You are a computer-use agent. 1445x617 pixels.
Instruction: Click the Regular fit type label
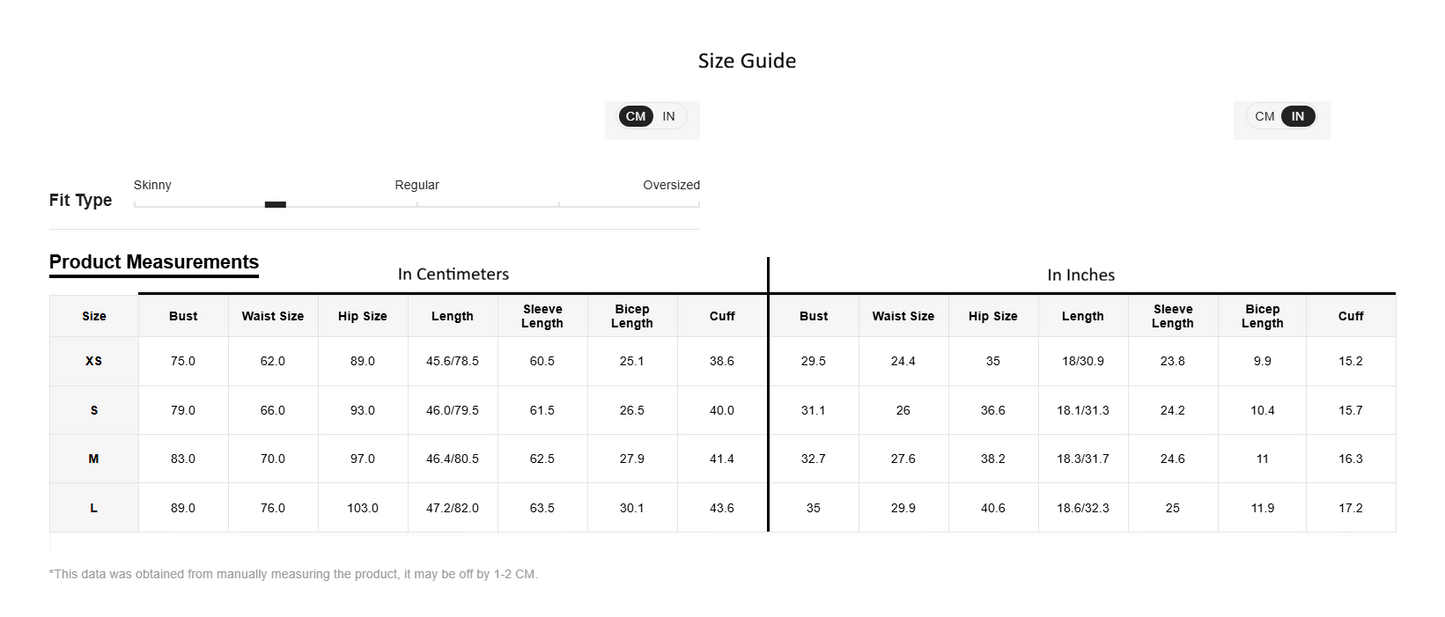tap(417, 185)
